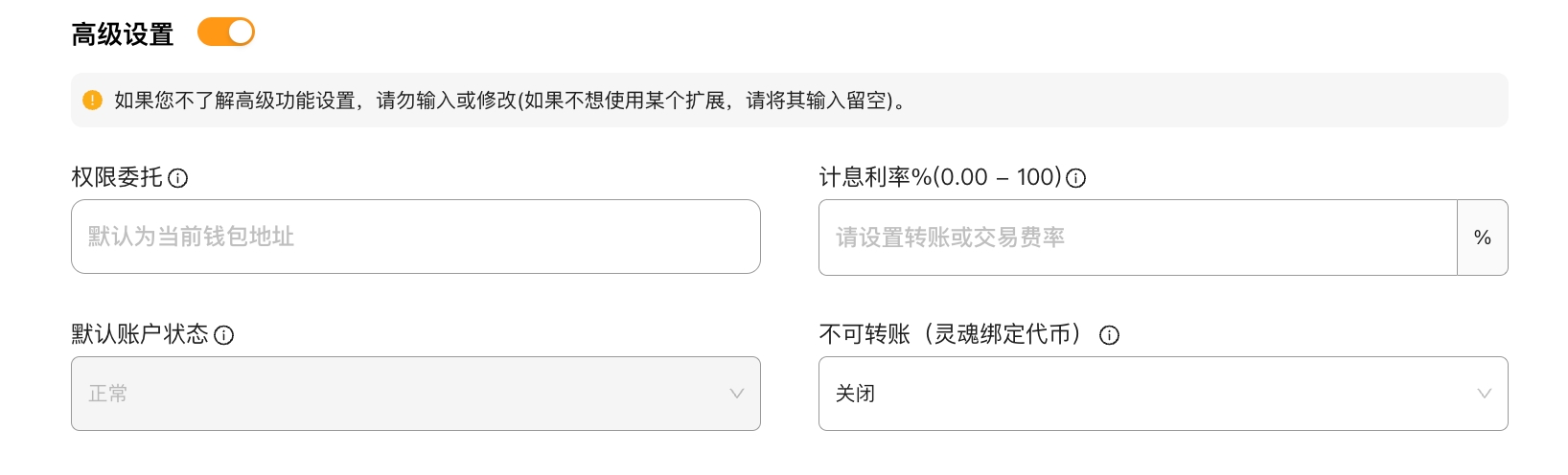Image resolution: width=1568 pixels, height=475 pixels.
Task: Click the 计息利率%(0.00 – 100) label
Action: point(939,177)
